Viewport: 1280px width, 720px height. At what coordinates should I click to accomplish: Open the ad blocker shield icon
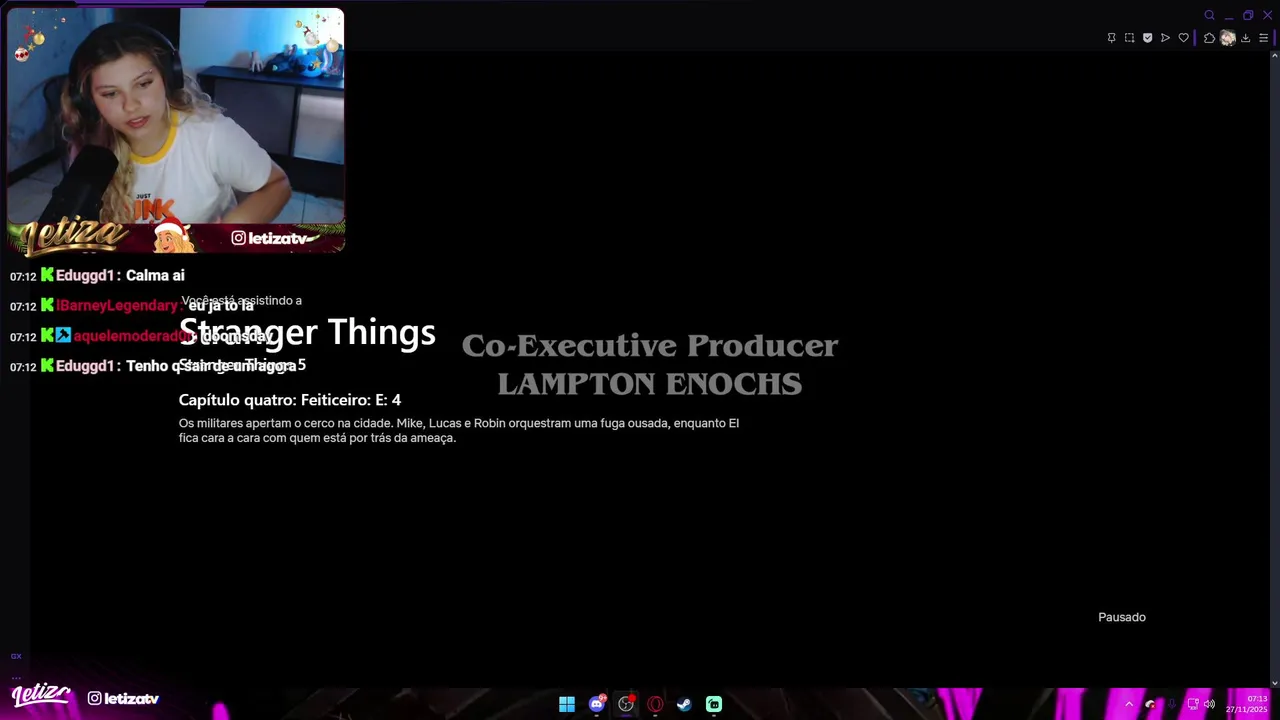[x=1147, y=38]
